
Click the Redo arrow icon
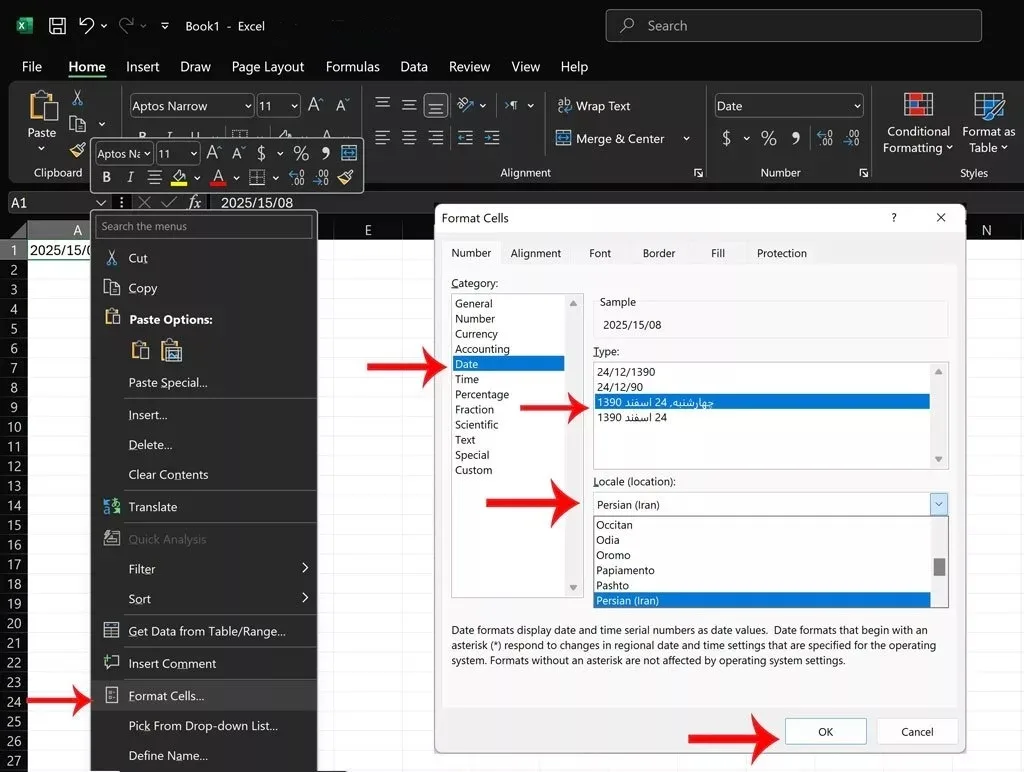[126, 25]
